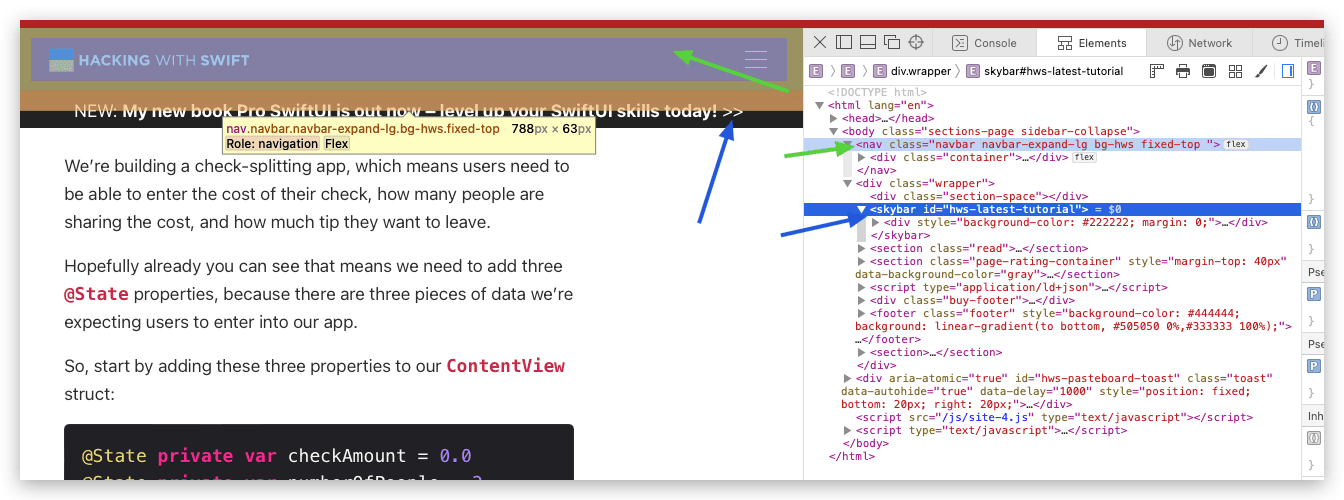Toggle compositing borders grid icon
The height and width of the screenshot is (500, 1344).
click(x=1235, y=71)
